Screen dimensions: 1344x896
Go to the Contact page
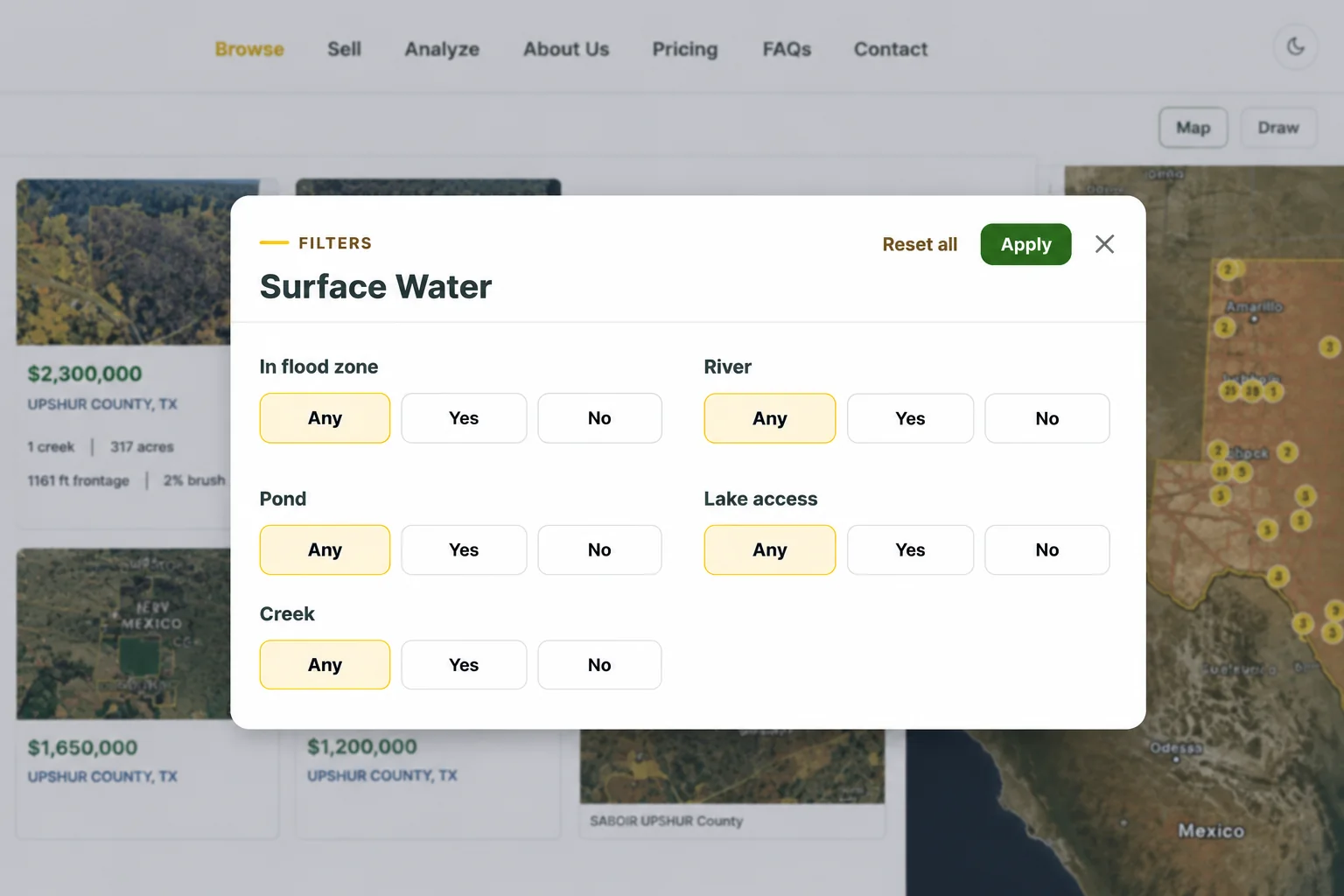[891, 49]
